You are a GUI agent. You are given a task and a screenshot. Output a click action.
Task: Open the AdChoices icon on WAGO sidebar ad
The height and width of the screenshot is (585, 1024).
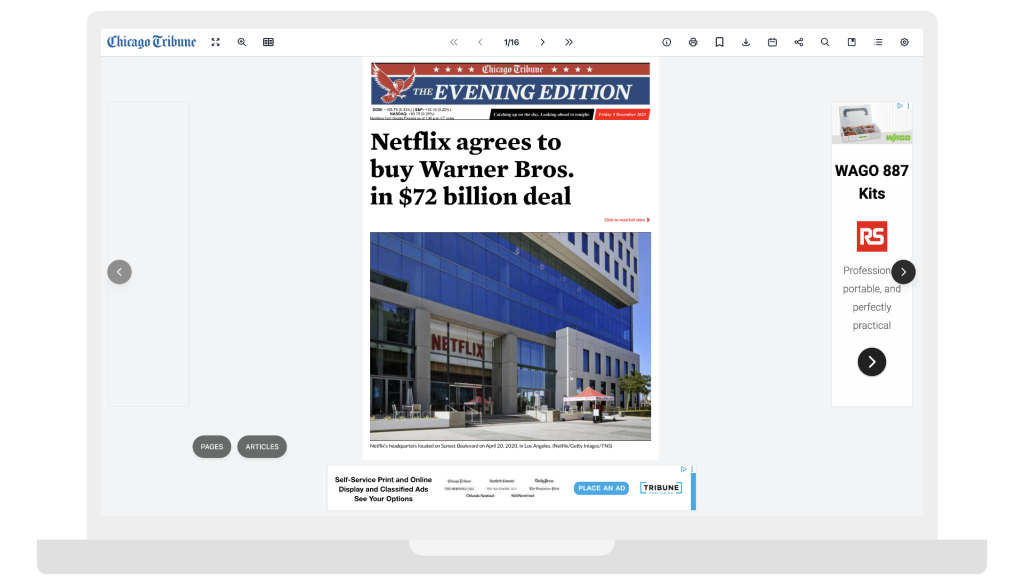(x=899, y=106)
